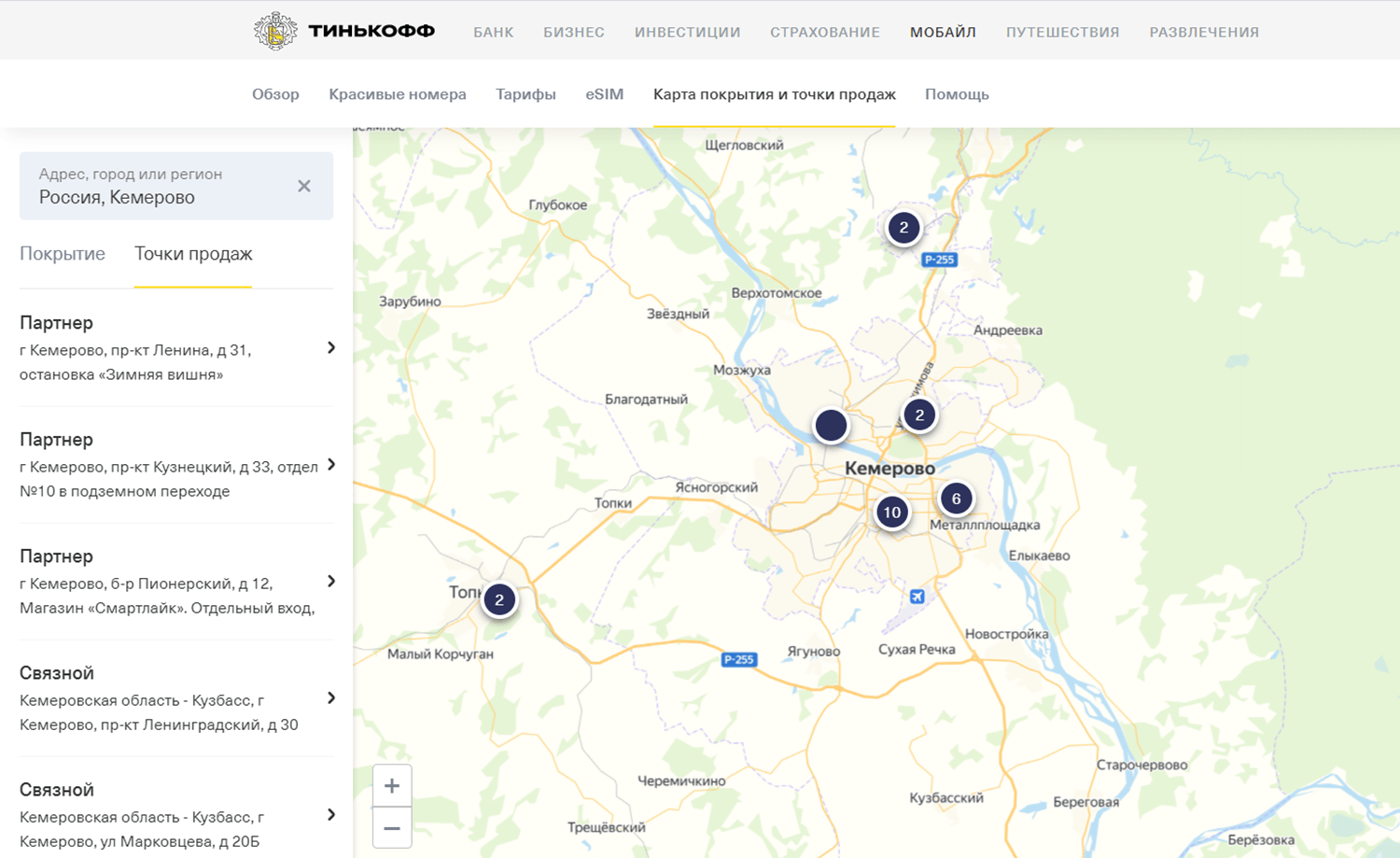The width and height of the screenshot is (1400, 858).
Task: Click the P-255 road sign near Андреевка
Action: pyautogui.click(x=939, y=260)
